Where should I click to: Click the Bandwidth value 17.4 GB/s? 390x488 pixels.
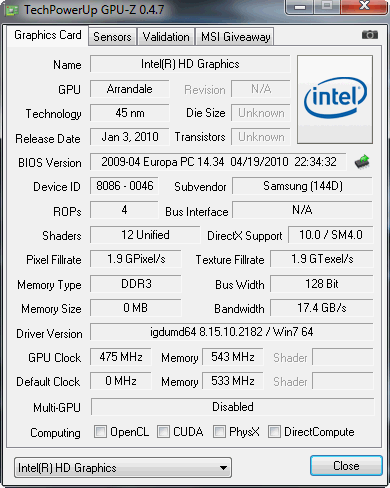click(x=322, y=308)
